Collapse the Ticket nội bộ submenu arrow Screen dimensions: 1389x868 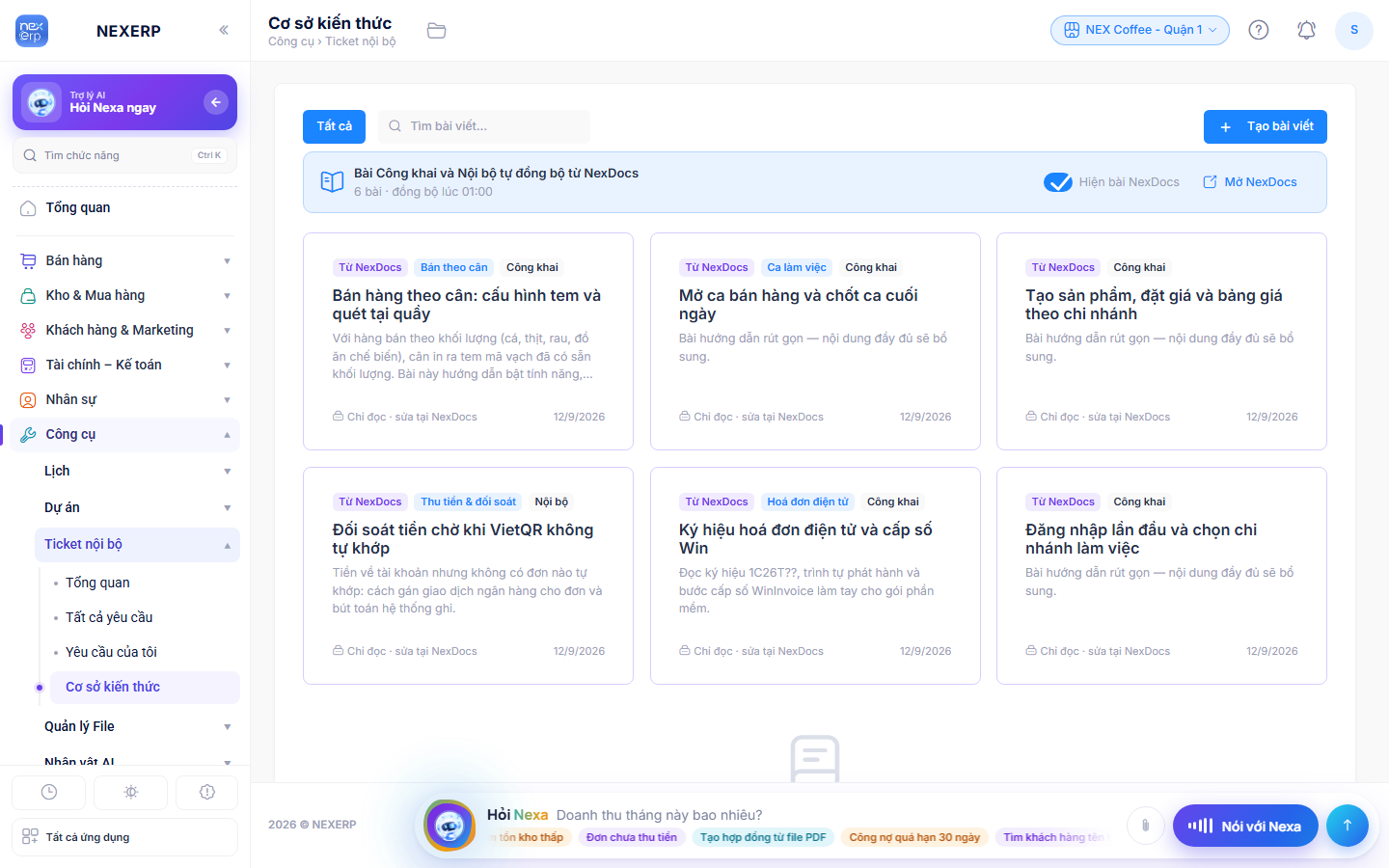228,545
